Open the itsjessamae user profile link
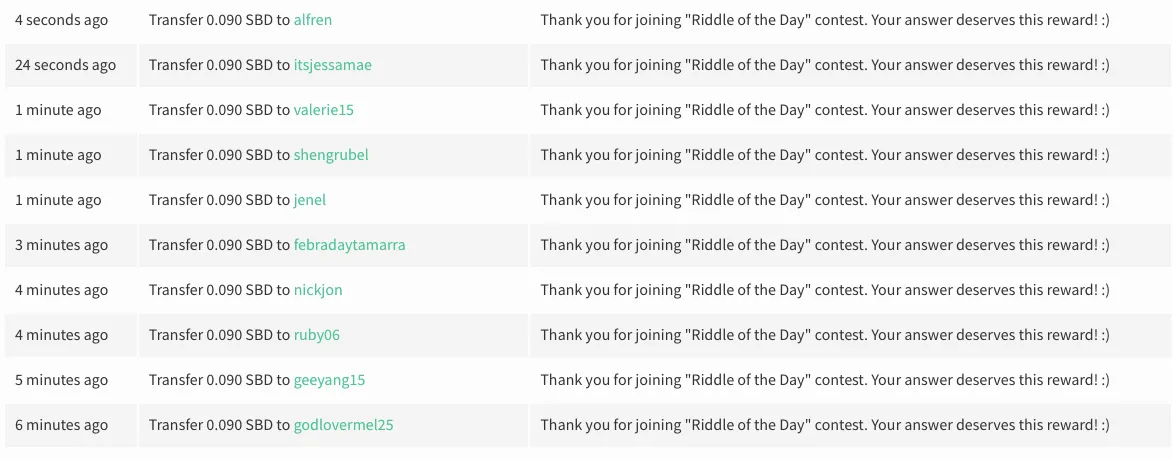 tap(333, 65)
